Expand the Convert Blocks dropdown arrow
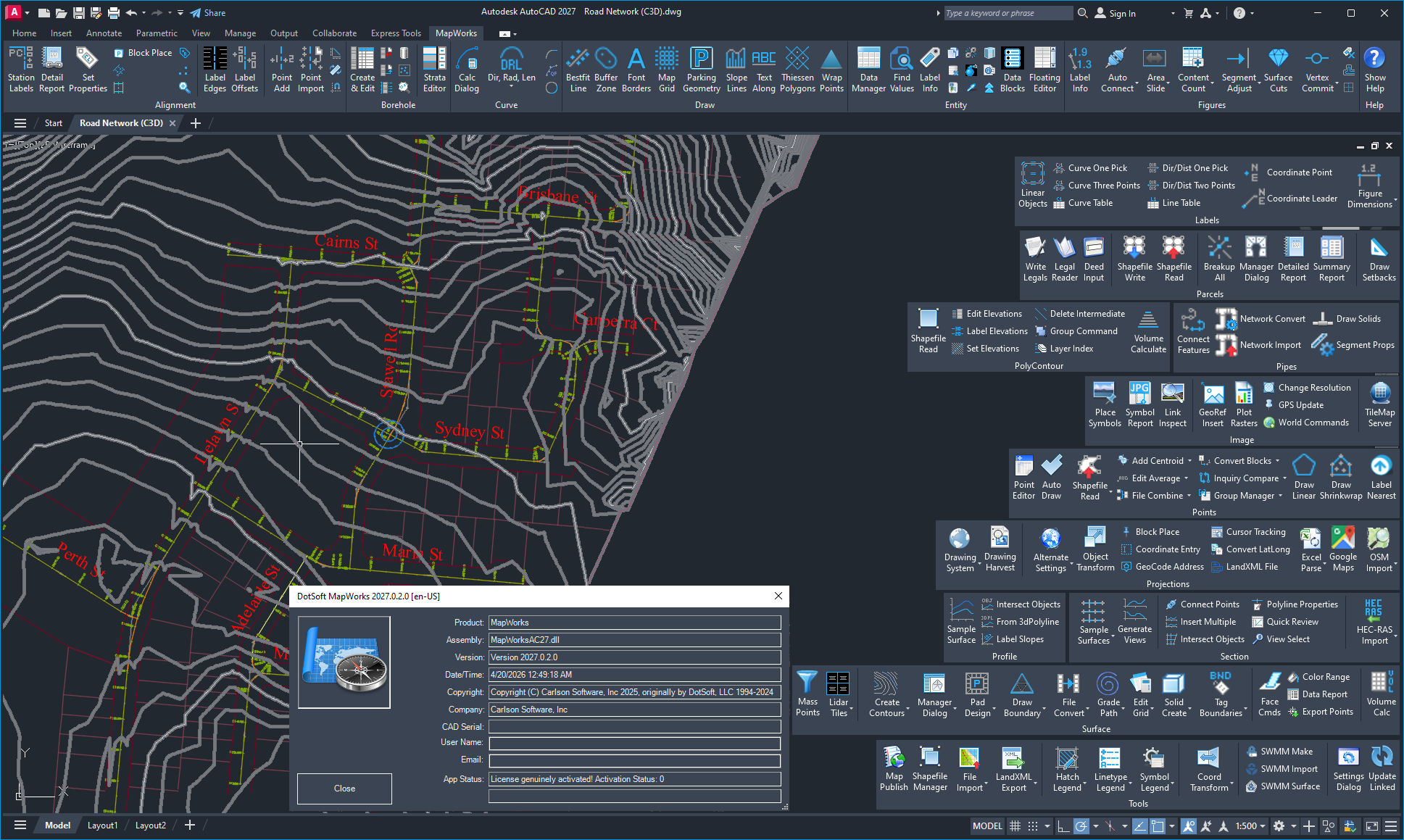 pyautogui.click(x=1277, y=461)
